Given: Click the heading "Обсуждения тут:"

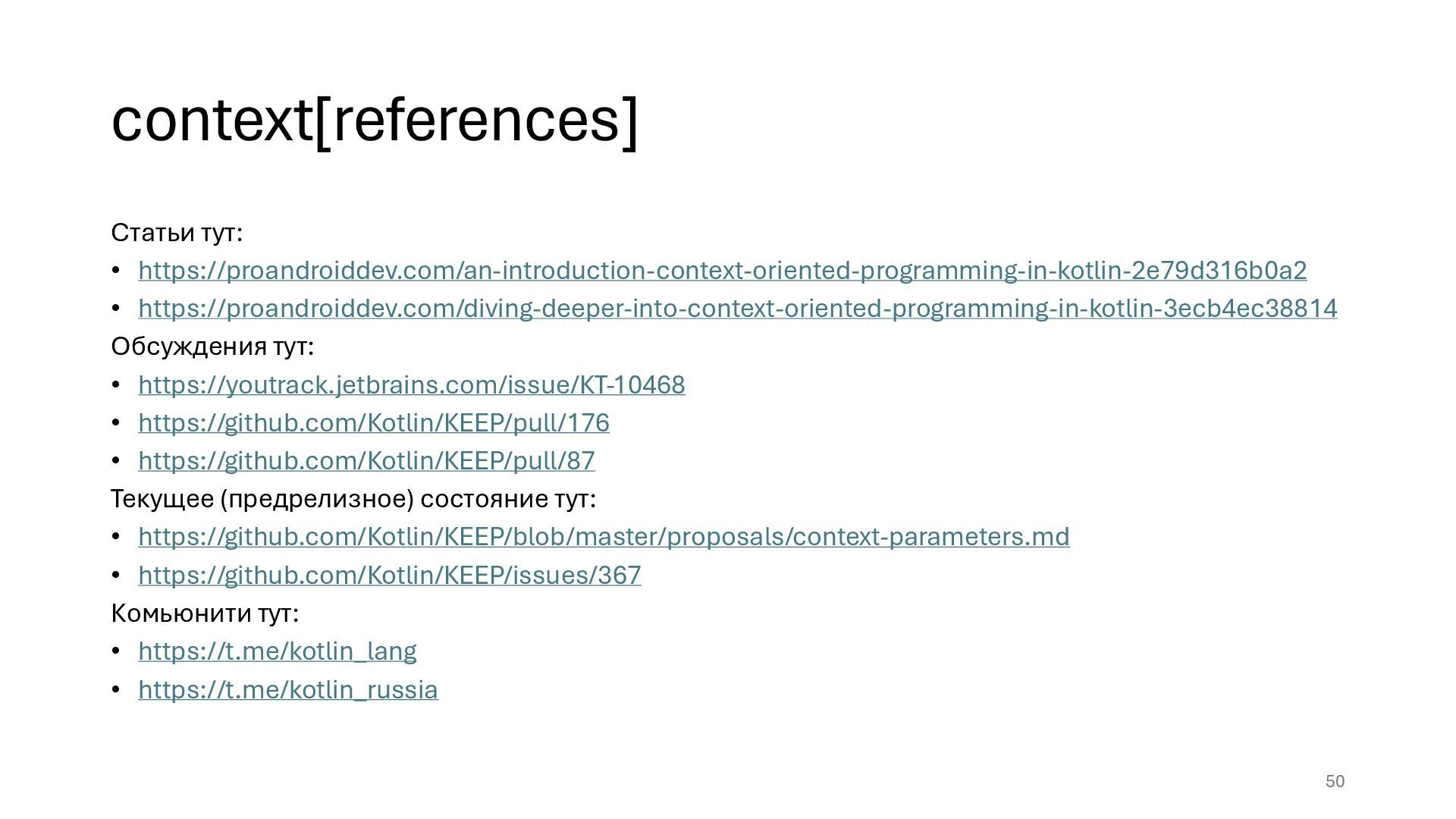Looking at the screenshot, I should pyautogui.click(x=212, y=347).
